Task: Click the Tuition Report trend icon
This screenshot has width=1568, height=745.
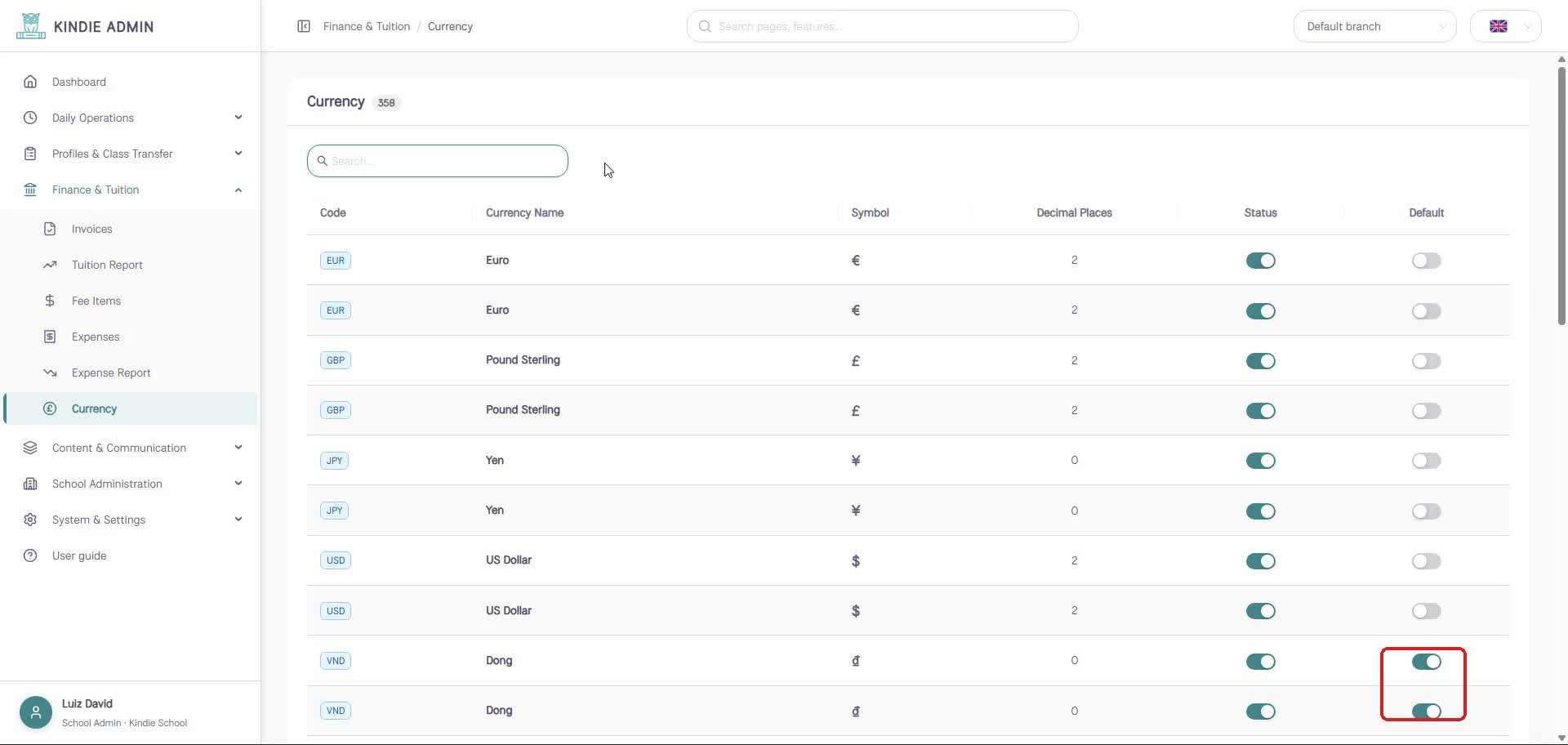Action: 50,265
